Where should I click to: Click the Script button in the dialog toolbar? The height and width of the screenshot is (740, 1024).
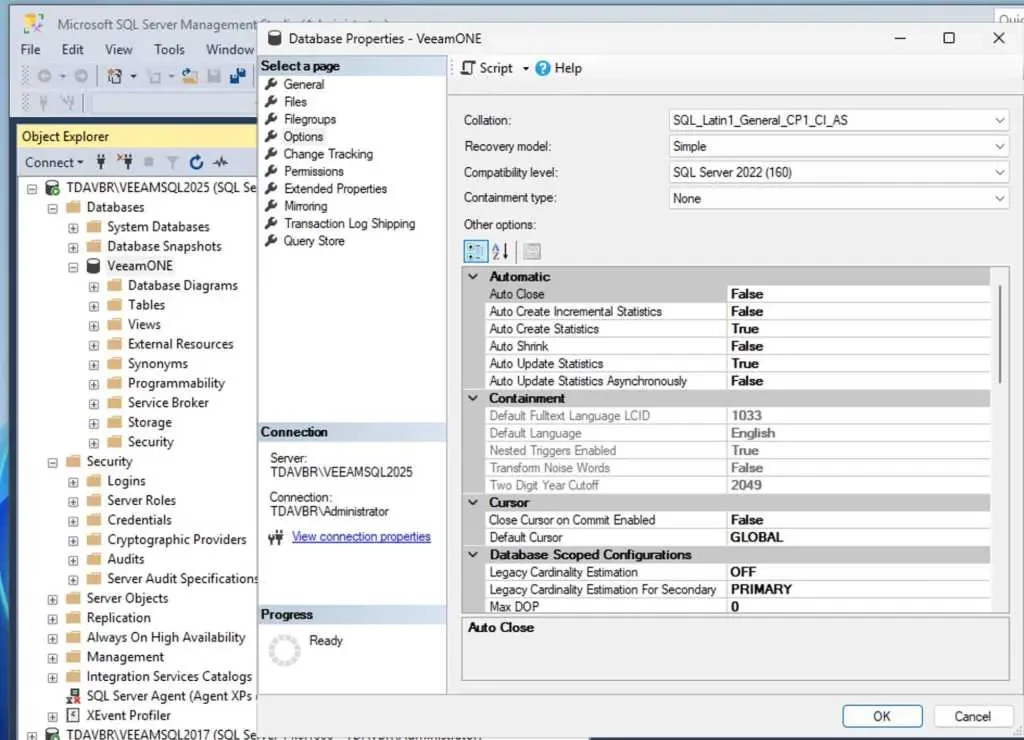tap(487, 68)
